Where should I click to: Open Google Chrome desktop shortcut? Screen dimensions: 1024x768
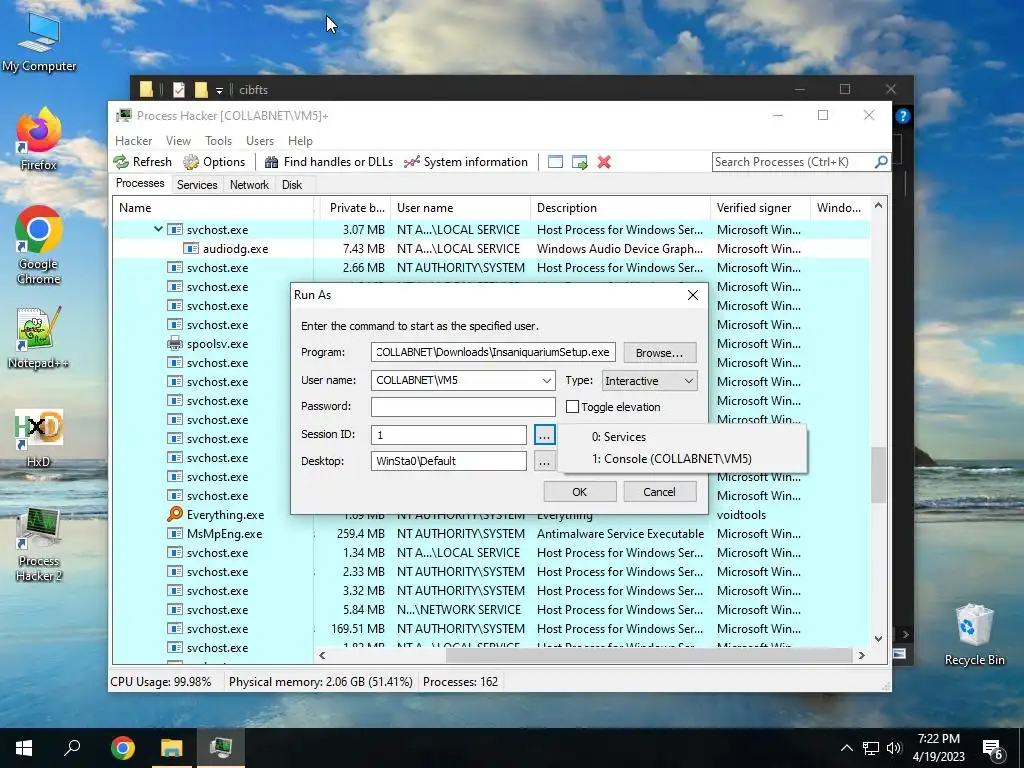tap(39, 245)
